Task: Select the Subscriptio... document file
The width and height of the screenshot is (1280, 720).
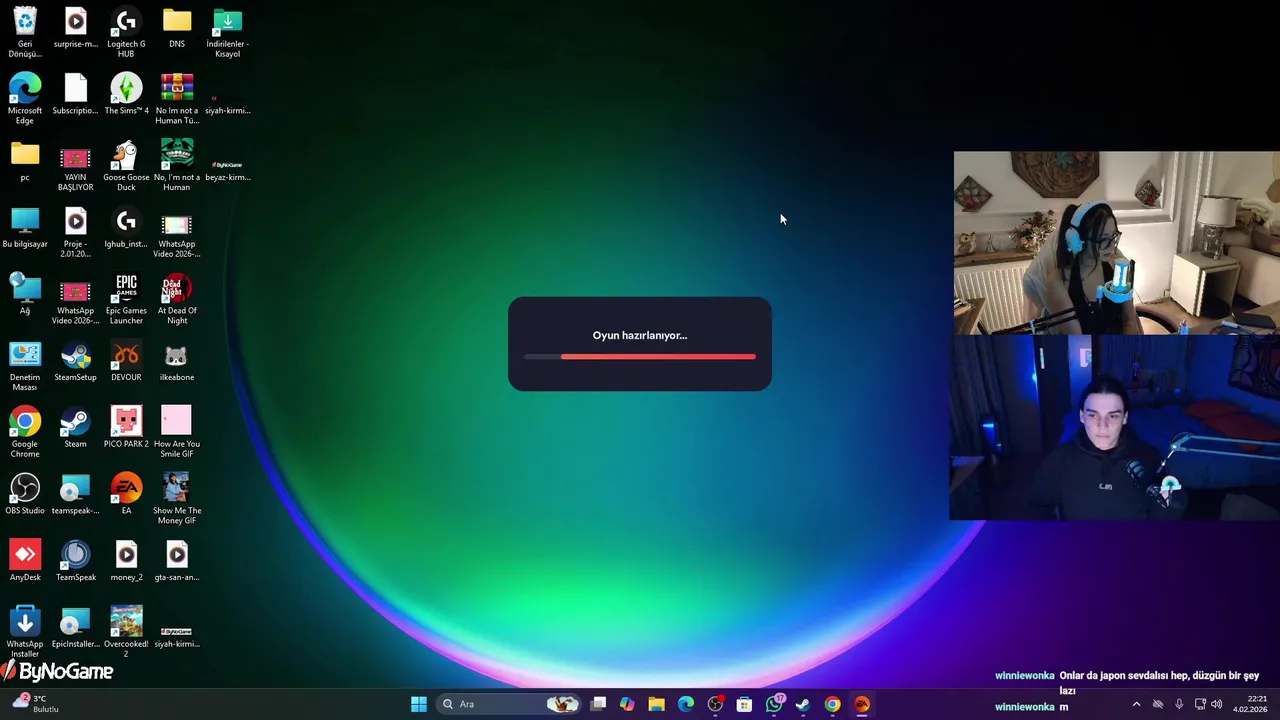Action: point(76,95)
